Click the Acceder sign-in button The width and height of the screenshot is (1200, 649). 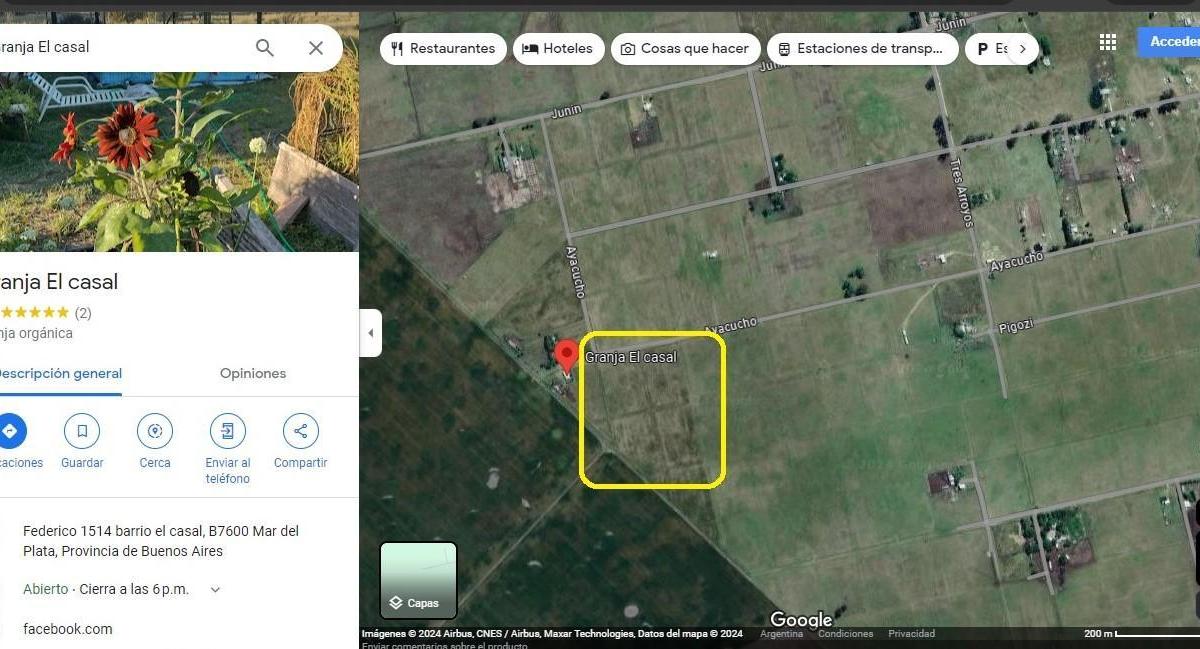pyautogui.click(x=1170, y=42)
